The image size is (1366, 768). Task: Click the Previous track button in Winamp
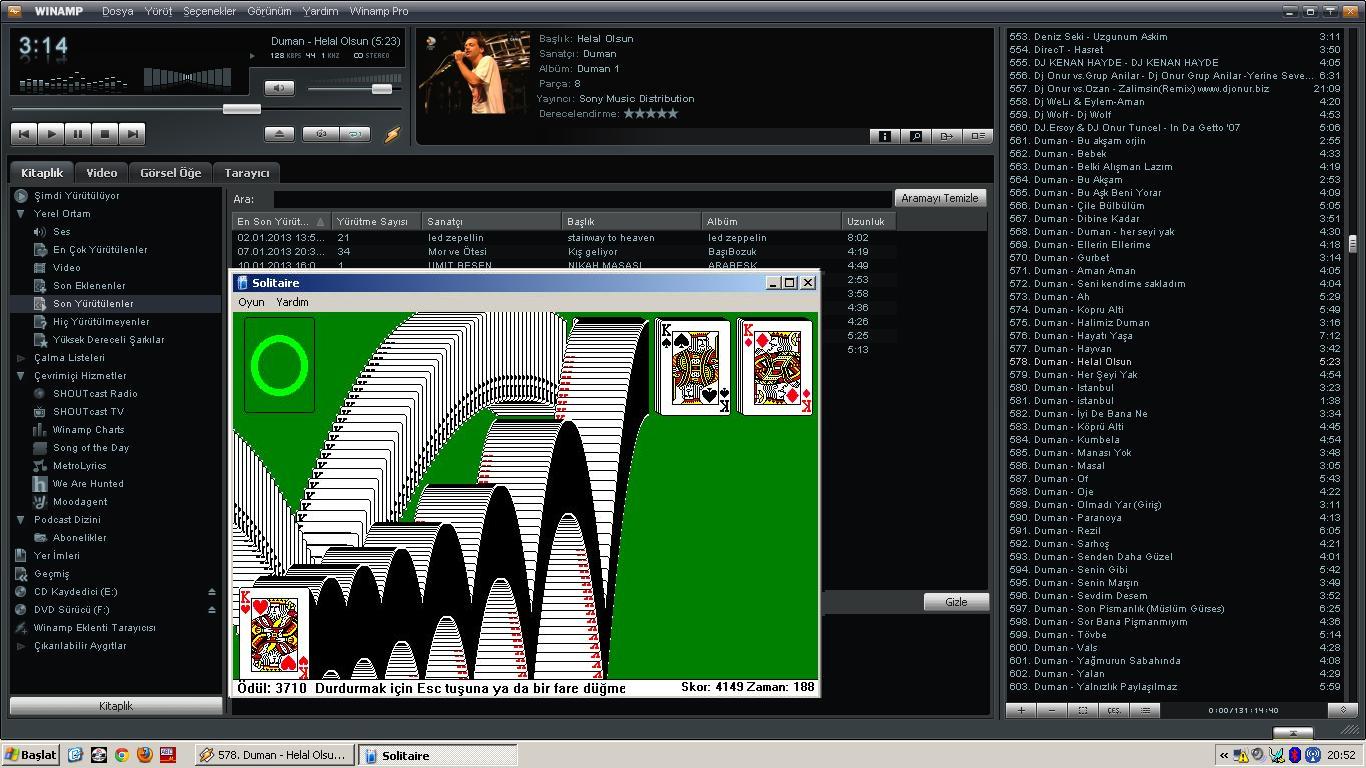(24, 133)
